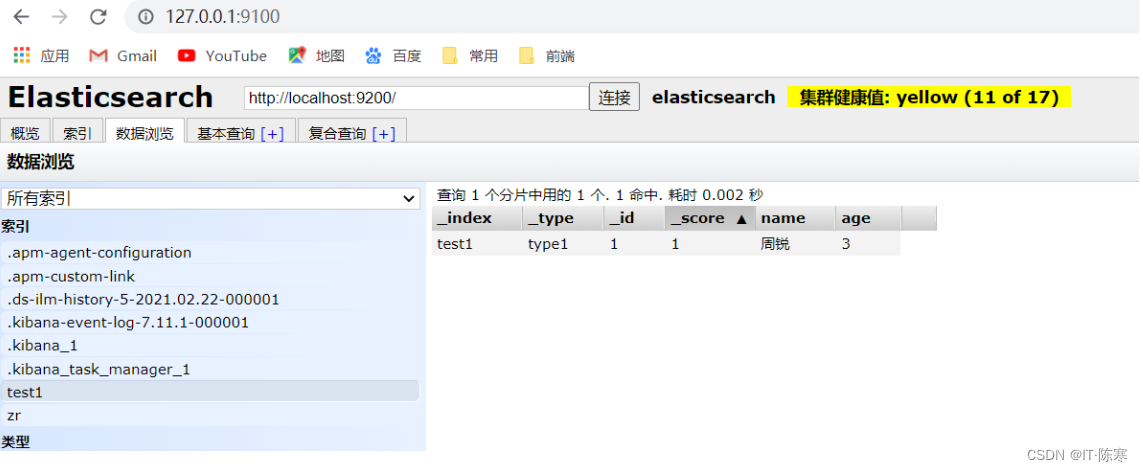Image resolution: width=1143 pixels, height=472 pixels.
Task: Switch to the 概览 tab
Action: 25,133
